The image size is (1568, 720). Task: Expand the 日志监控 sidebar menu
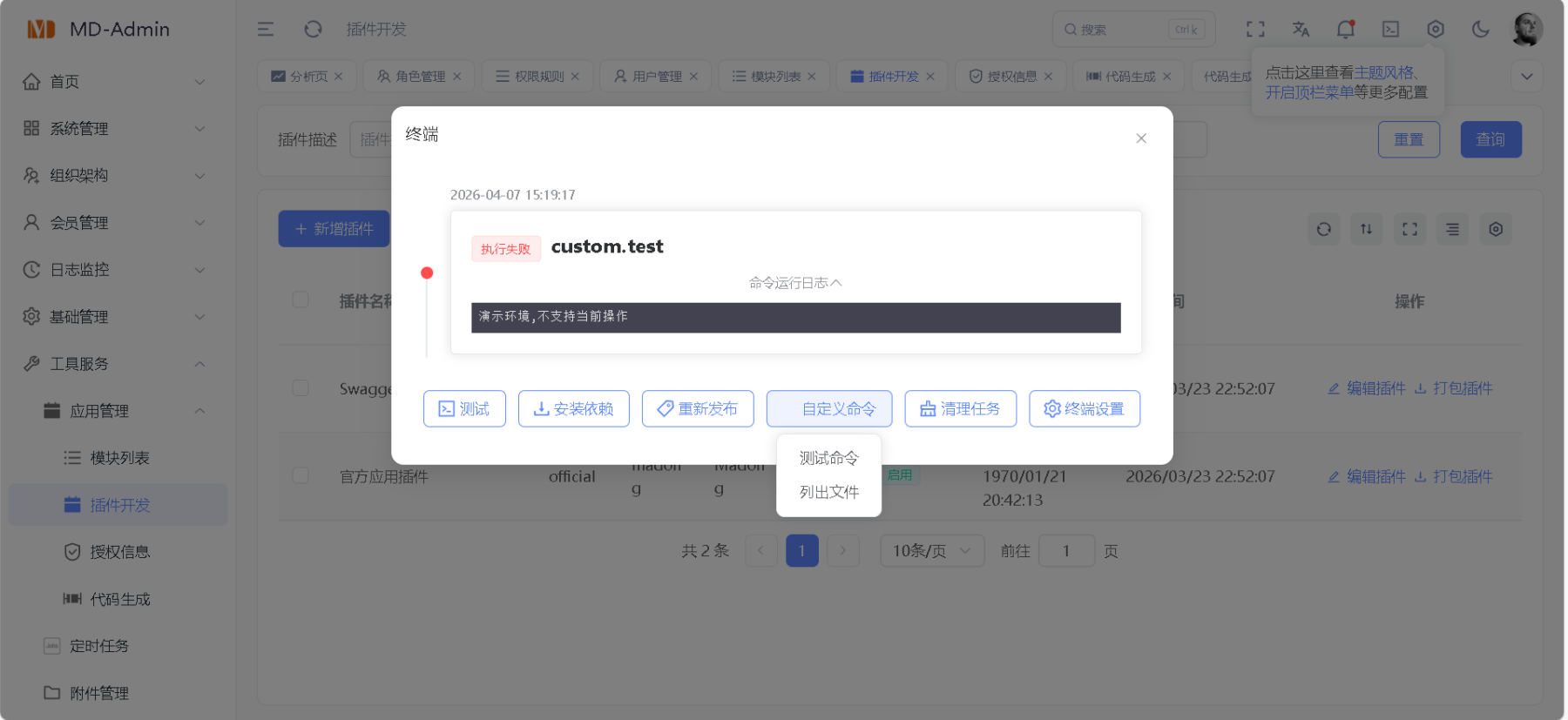click(118, 270)
